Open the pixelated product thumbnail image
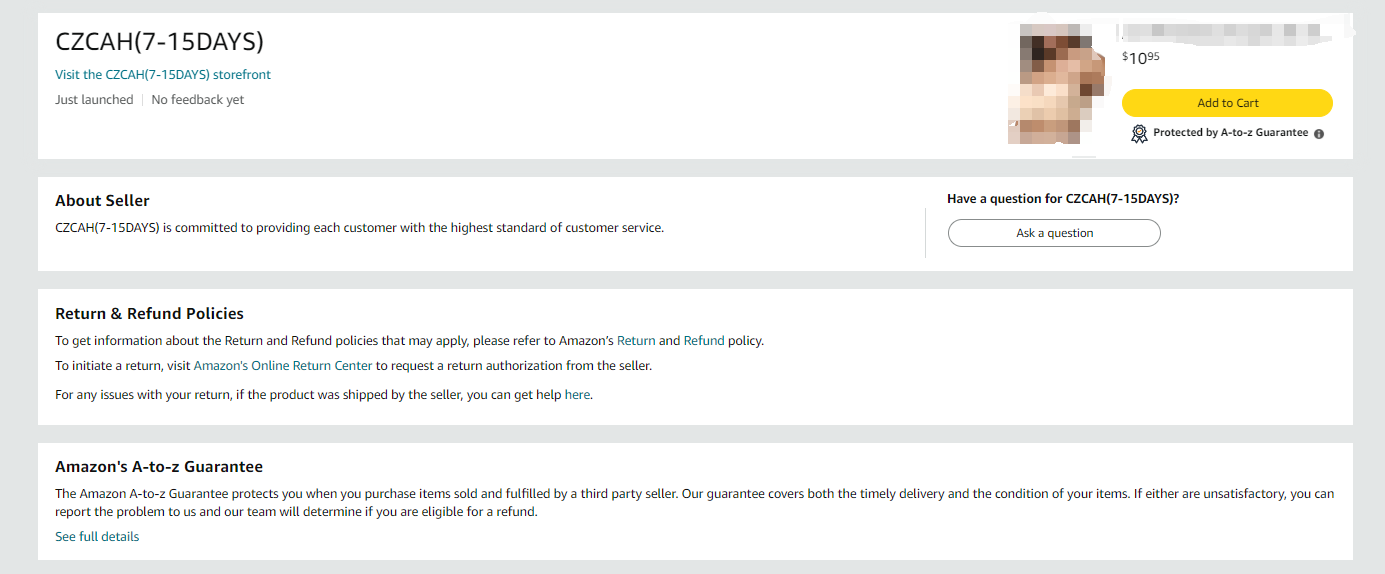Screen dimensions: 1385x574 click(1057, 85)
